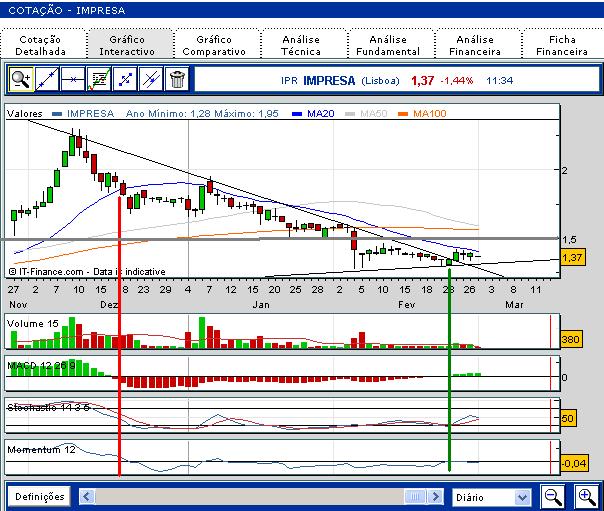Viewport: 604px width, 511px height.
Task: Go to the Análise Técnica tab
Action: 301,45
